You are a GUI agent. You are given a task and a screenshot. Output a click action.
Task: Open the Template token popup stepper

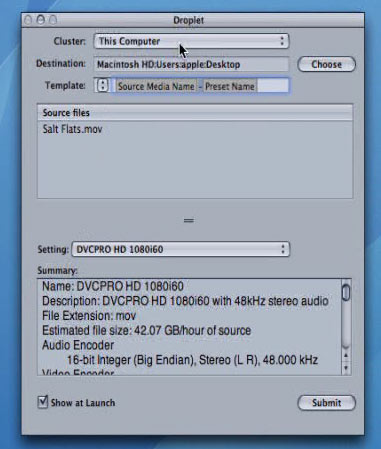pyautogui.click(x=103, y=86)
